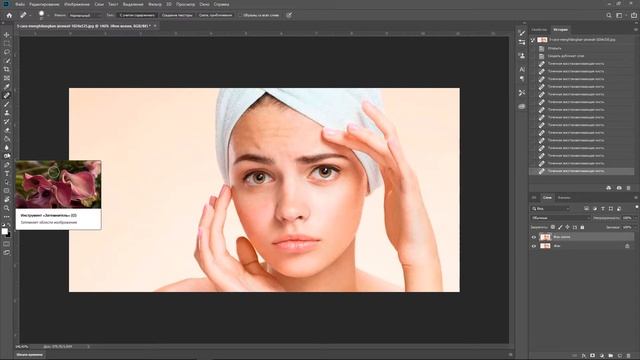Open the "Изображение" menu
640x360 pixels.
tap(76, 4)
